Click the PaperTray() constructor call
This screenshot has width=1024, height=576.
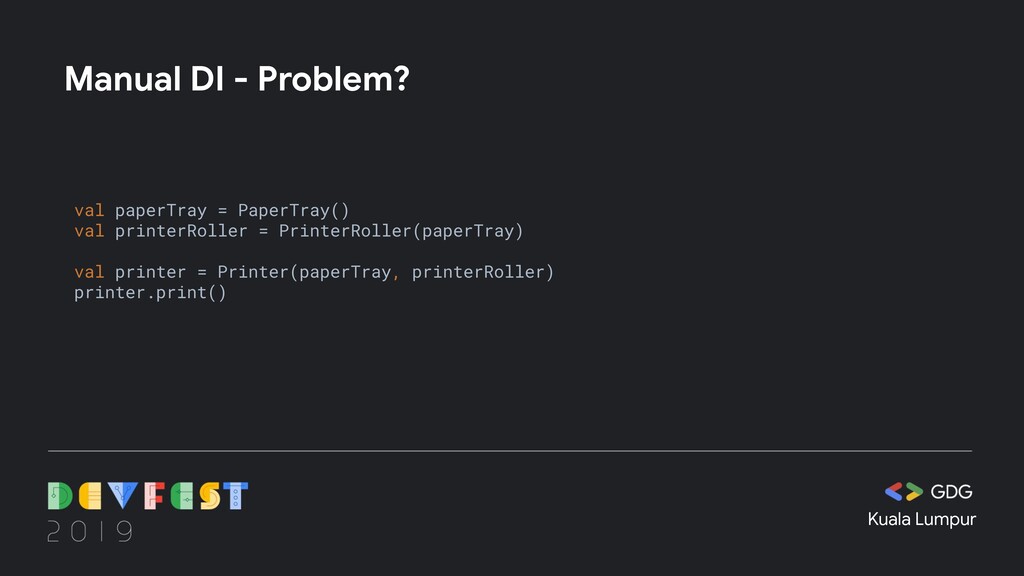(294, 210)
